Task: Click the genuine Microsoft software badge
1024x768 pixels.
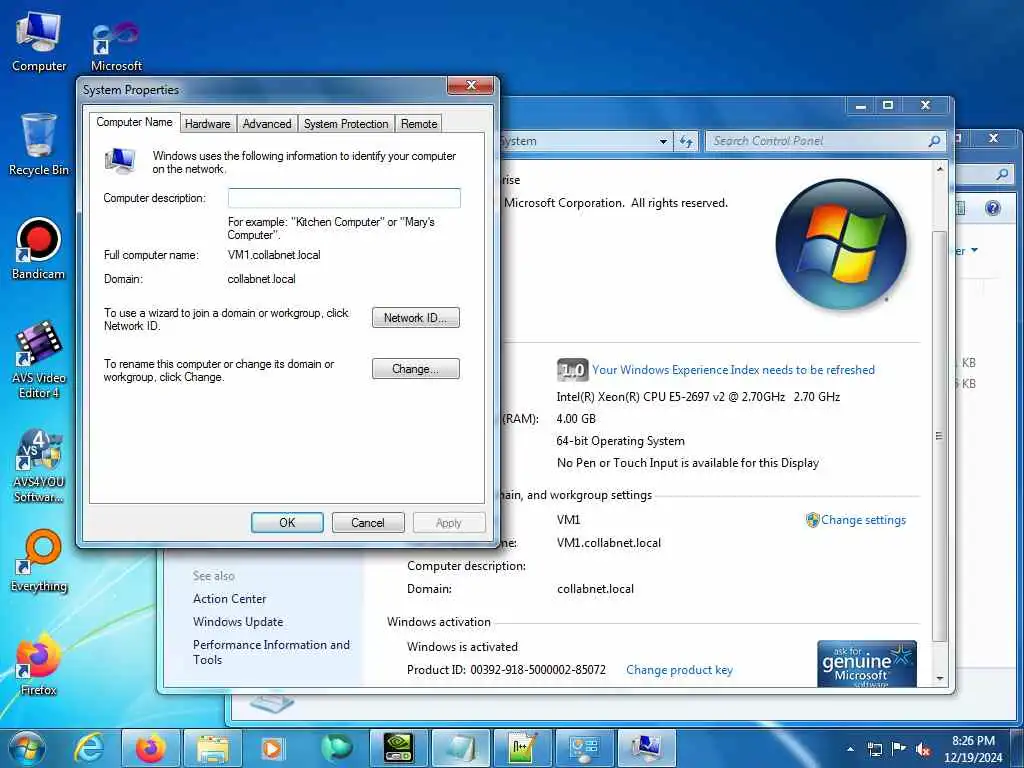Action: tap(867, 664)
